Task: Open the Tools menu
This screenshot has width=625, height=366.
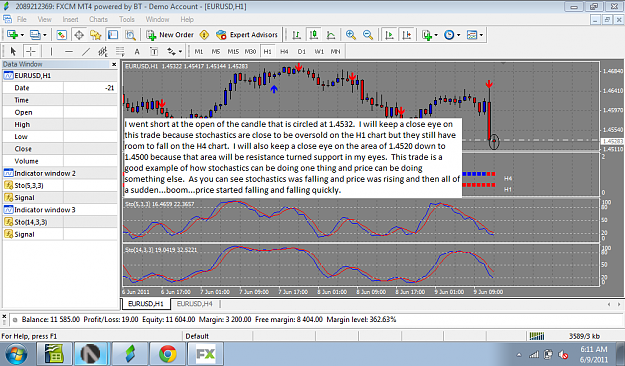Action: [x=127, y=19]
